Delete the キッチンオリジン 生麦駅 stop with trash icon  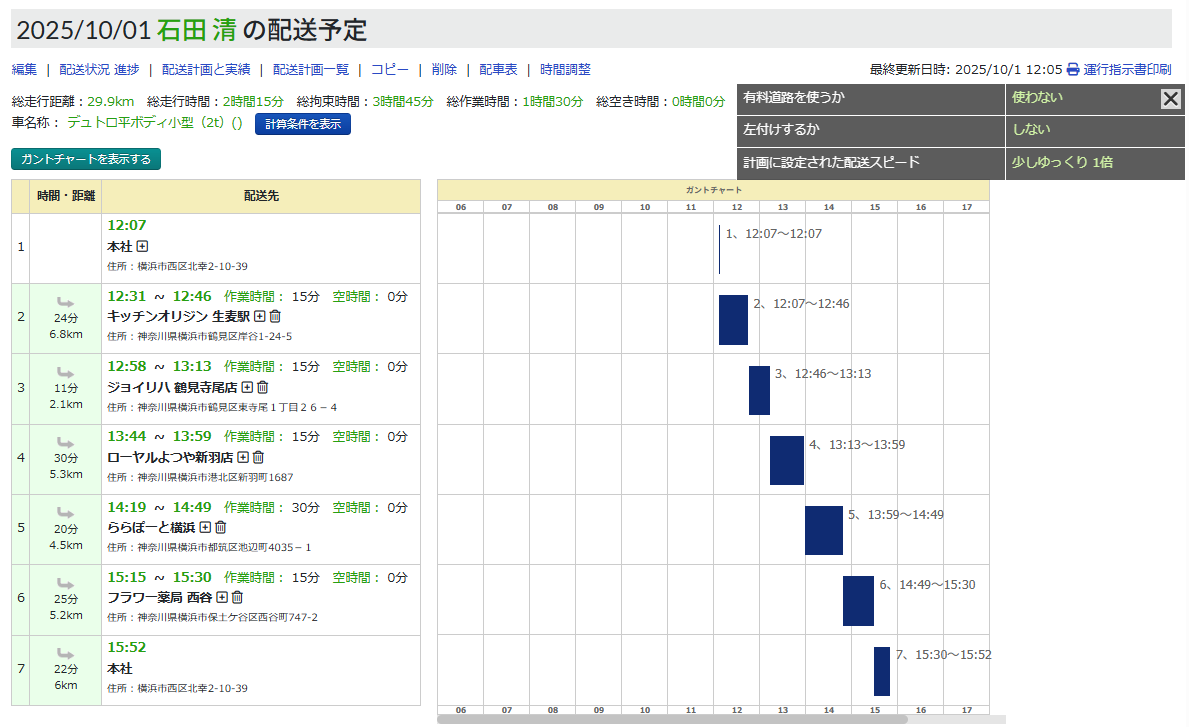[275, 316]
